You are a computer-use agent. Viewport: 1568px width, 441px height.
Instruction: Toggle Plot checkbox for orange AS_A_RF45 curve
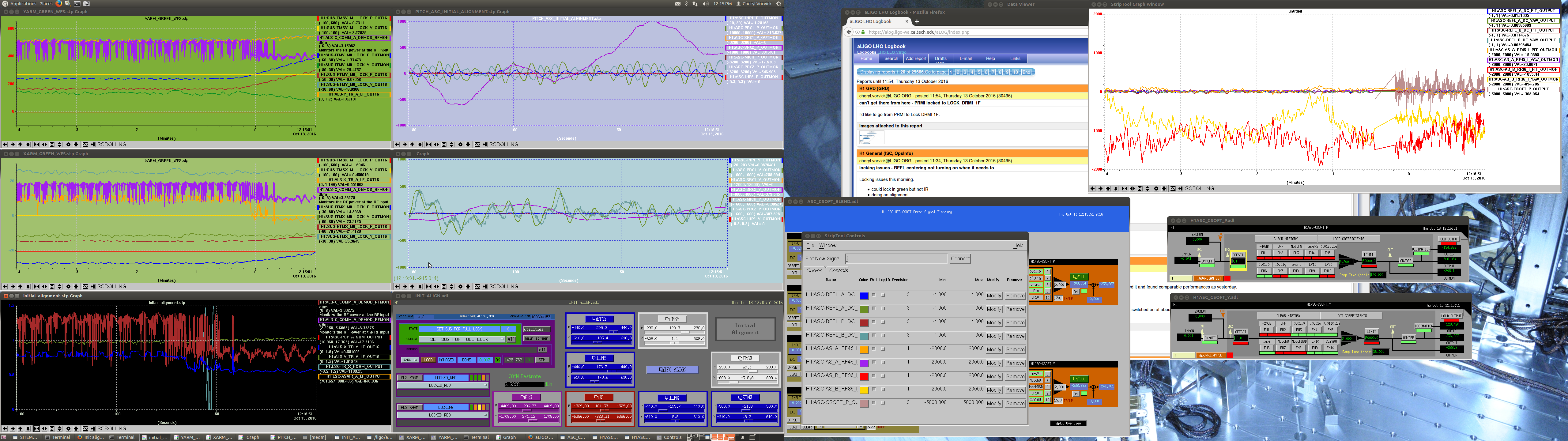click(874, 349)
